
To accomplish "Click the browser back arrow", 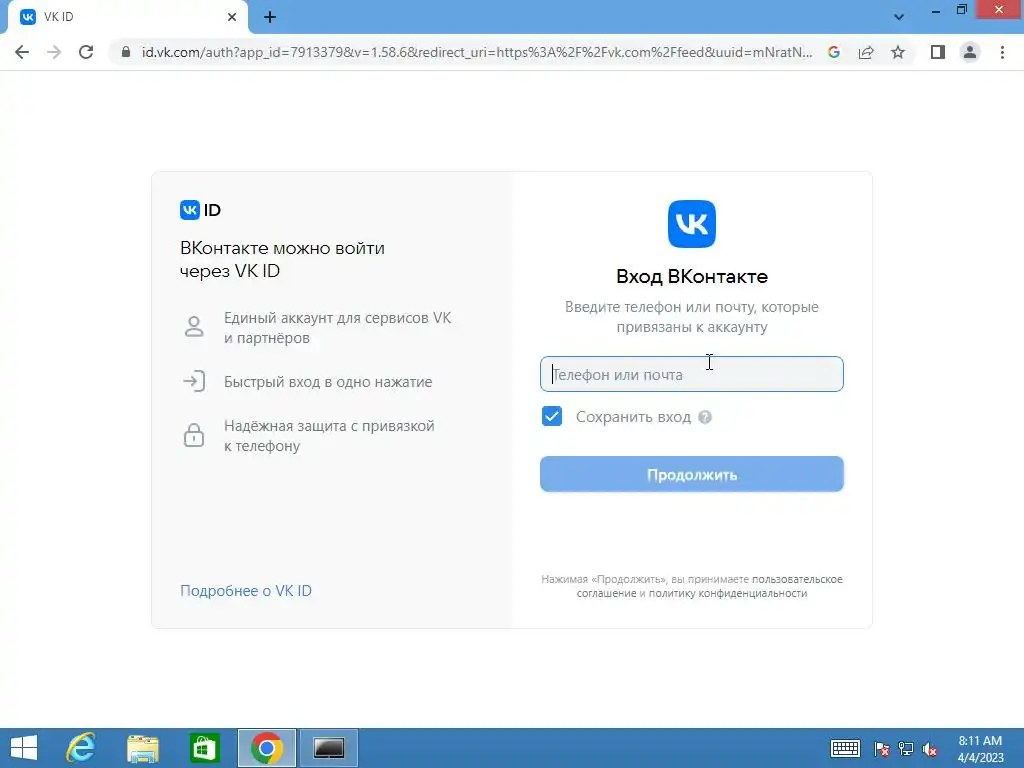I will [x=22, y=52].
